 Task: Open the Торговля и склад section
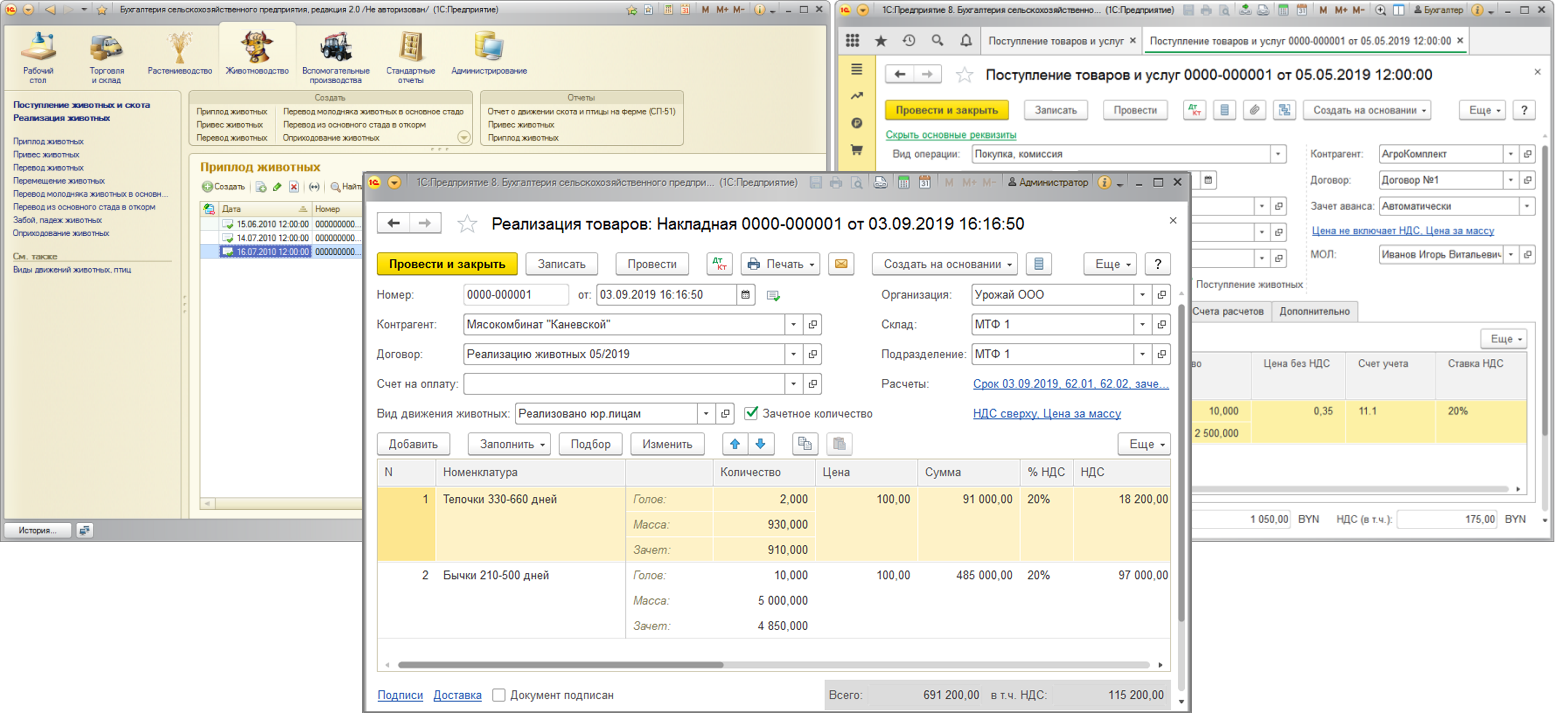107,56
